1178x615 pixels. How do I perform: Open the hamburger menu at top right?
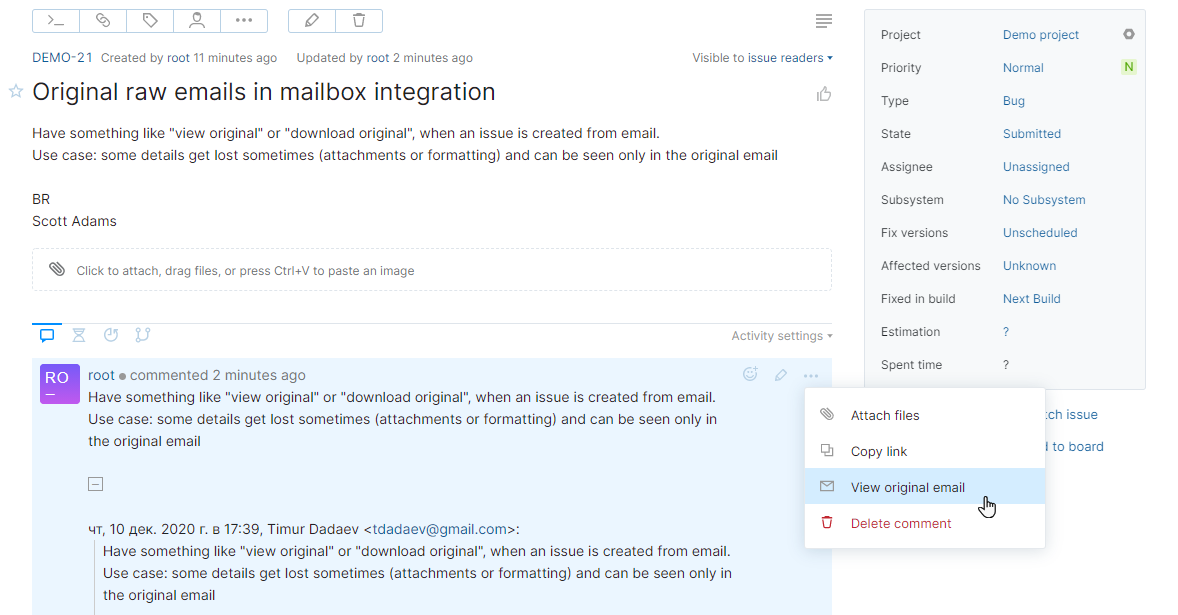(x=822, y=20)
